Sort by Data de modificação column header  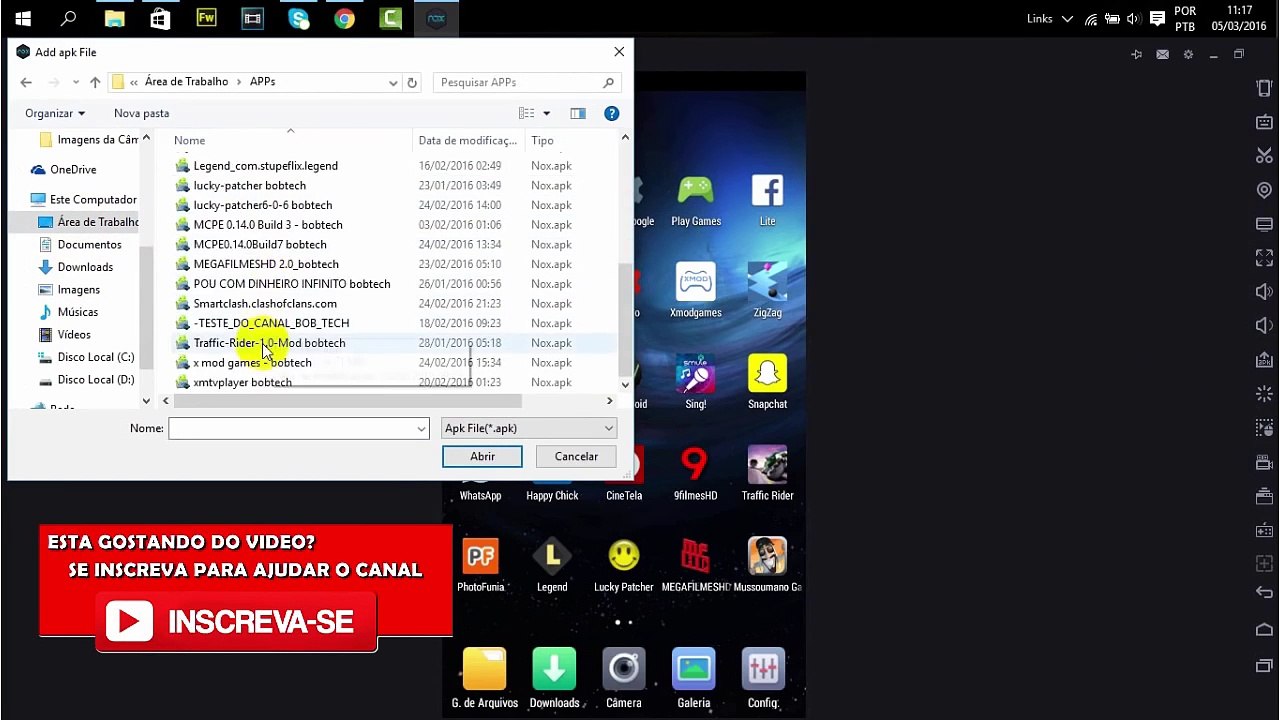[467, 141]
